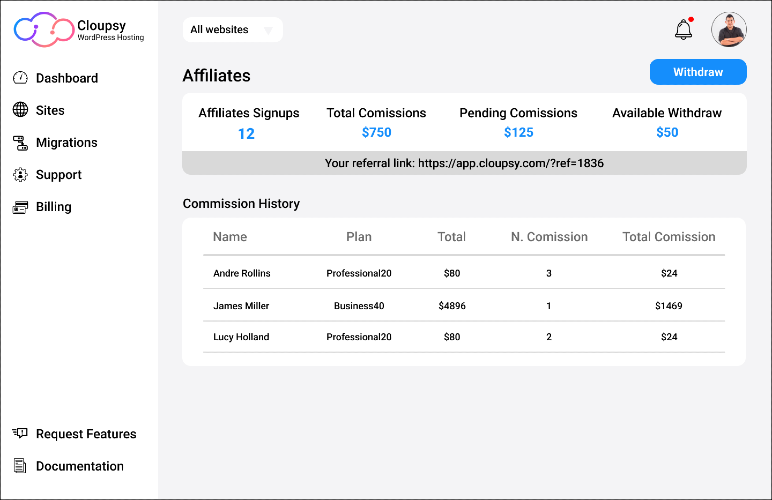This screenshot has height=500, width=772.
Task: Click the Documentation page icon
Action: pos(20,466)
